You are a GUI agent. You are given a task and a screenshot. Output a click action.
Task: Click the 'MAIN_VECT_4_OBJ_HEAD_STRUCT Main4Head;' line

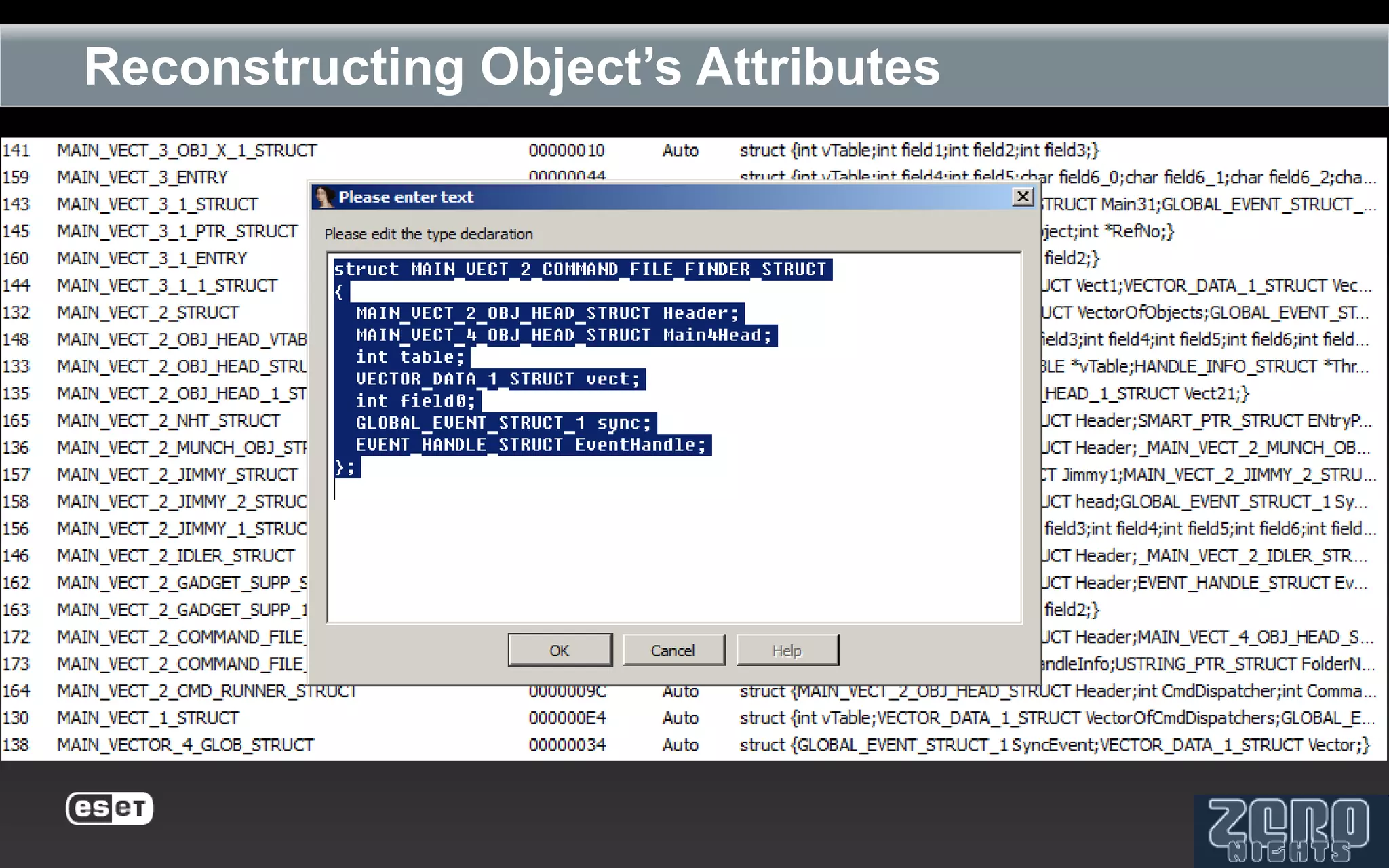(x=564, y=335)
